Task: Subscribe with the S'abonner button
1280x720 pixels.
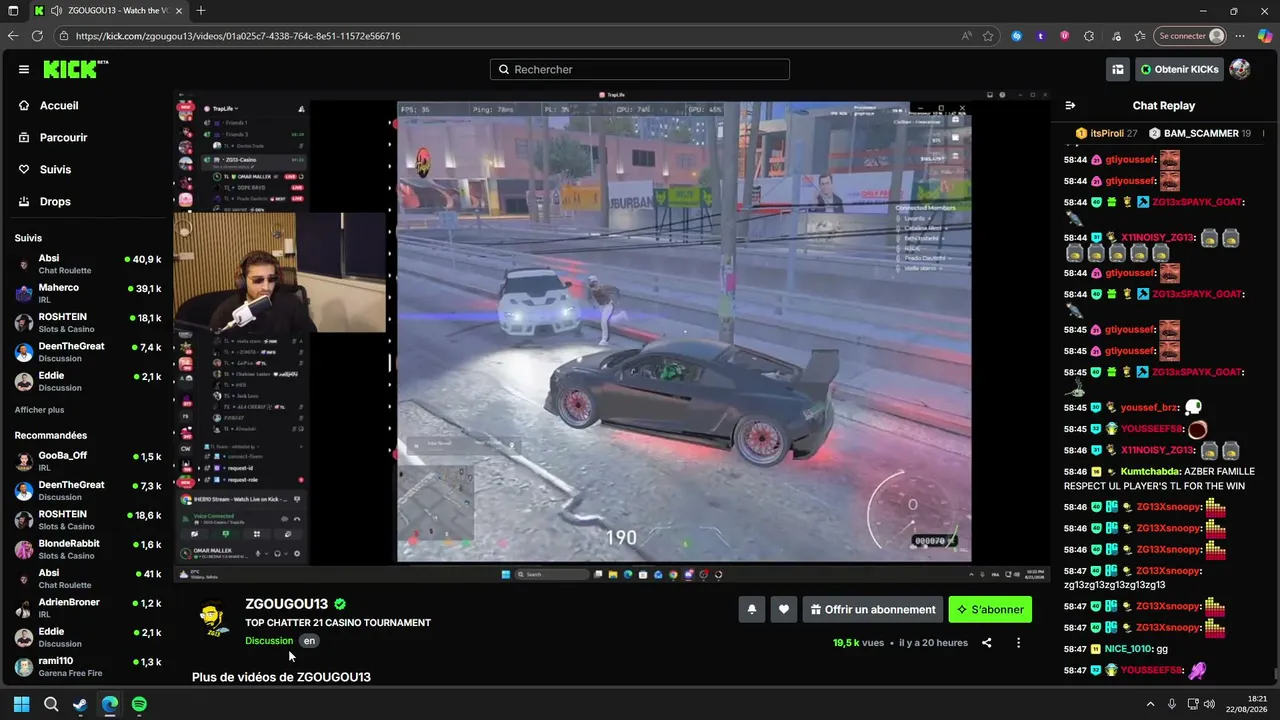Action: (990, 609)
